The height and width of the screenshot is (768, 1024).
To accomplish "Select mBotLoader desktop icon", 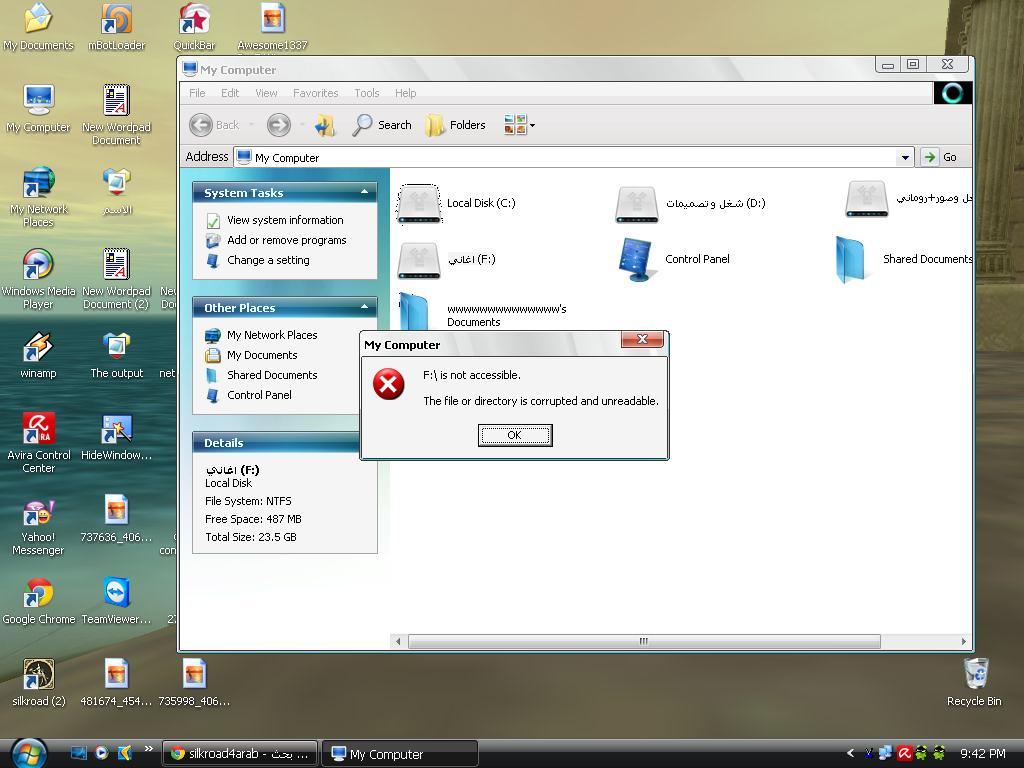I will click(x=116, y=27).
